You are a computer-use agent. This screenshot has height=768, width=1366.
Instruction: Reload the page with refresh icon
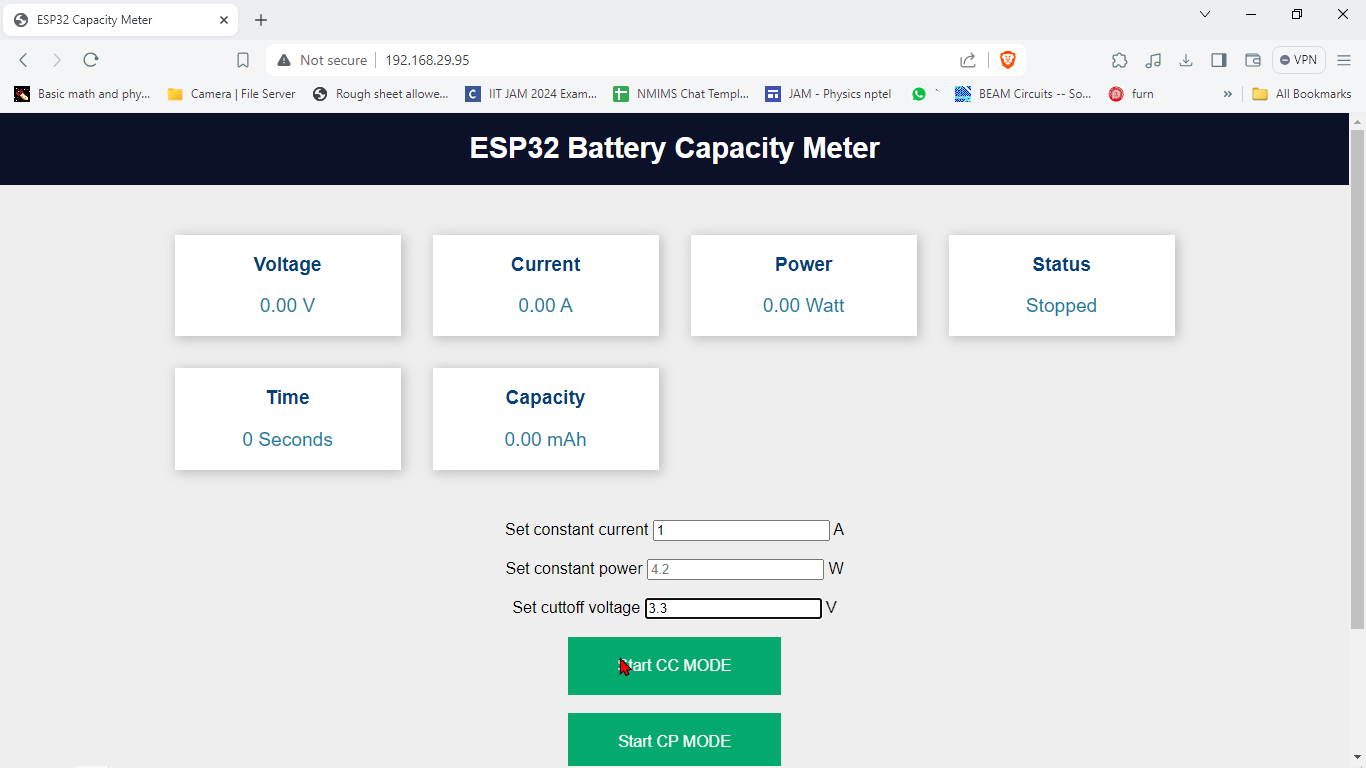tap(91, 60)
